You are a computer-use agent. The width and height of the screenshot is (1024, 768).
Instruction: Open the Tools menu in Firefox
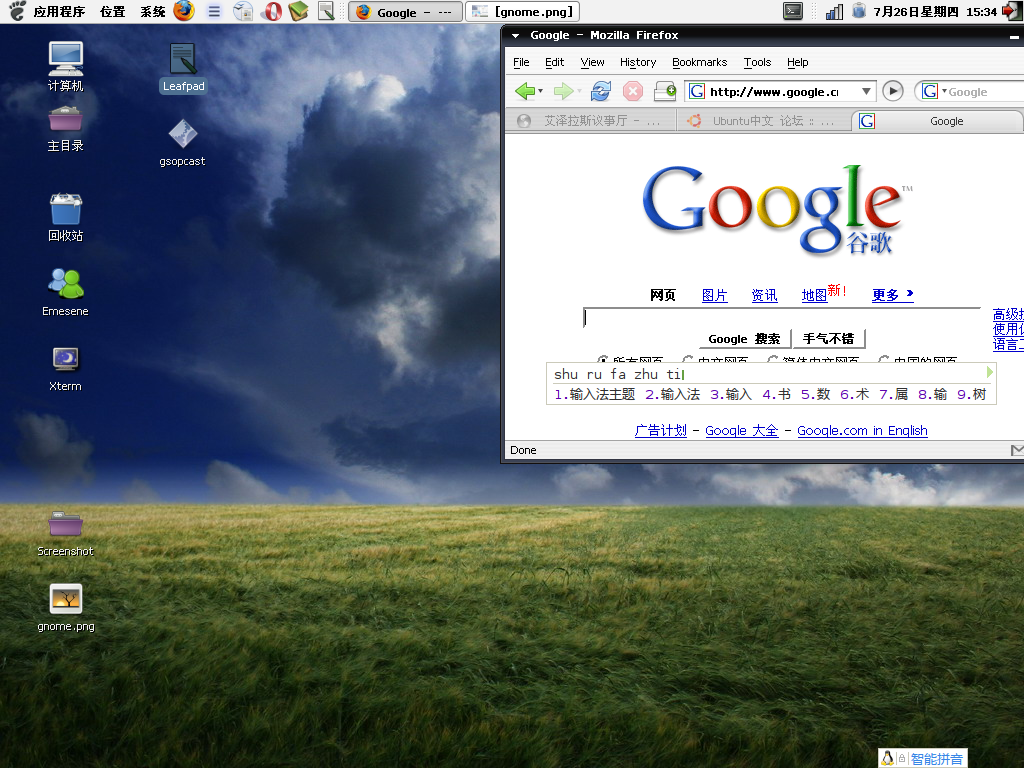coord(758,62)
